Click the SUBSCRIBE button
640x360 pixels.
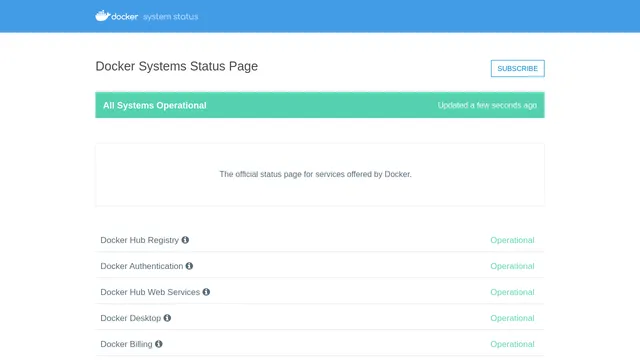[x=518, y=69]
